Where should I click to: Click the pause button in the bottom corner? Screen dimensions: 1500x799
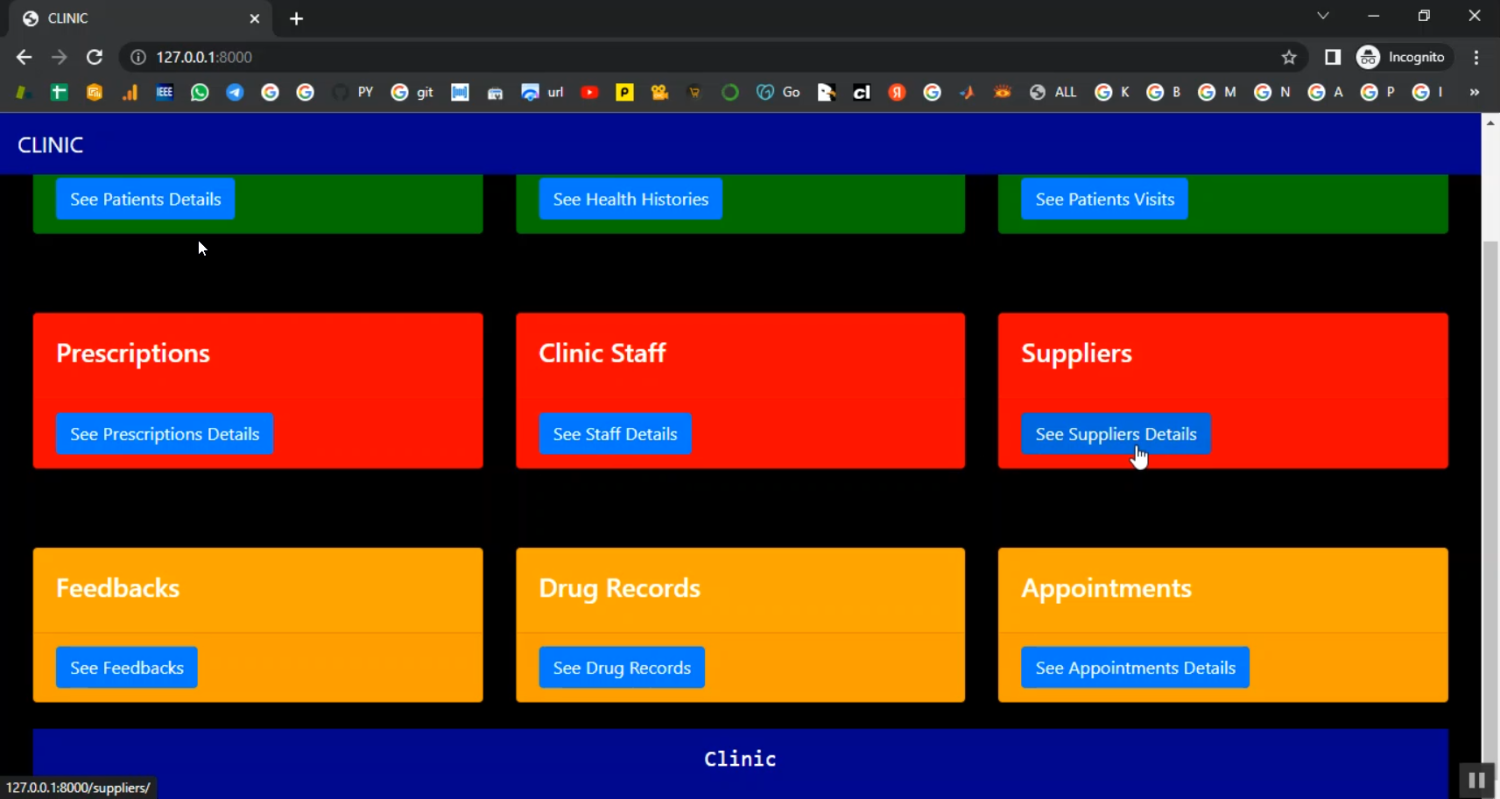coord(1476,780)
